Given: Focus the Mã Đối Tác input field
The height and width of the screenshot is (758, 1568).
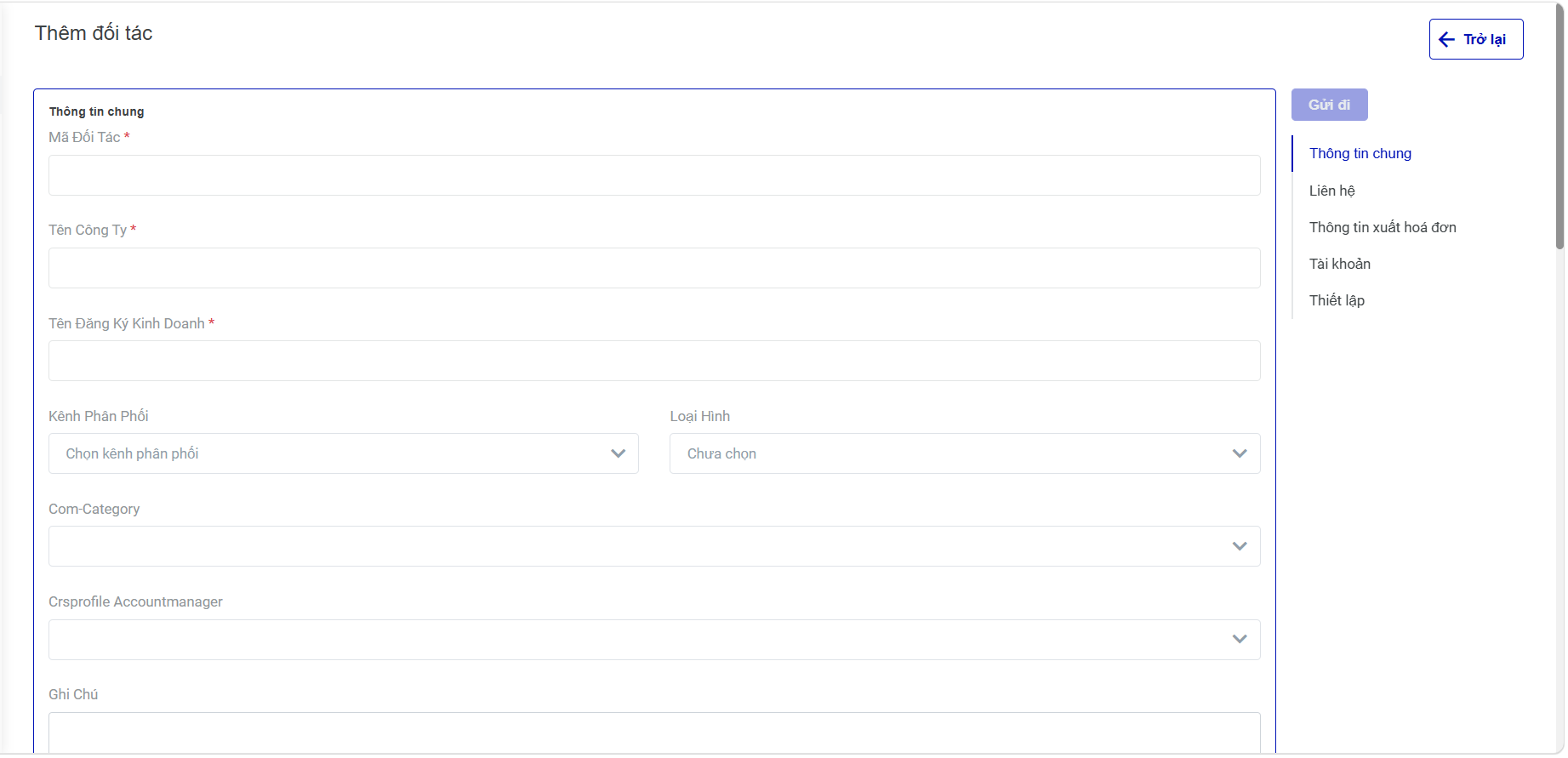Looking at the screenshot, I should pyautogui.click(x=654, y=175).
